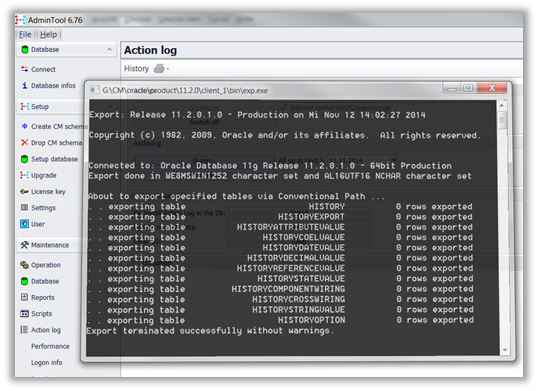Click the User icon in sidebar

click(24, 224)
